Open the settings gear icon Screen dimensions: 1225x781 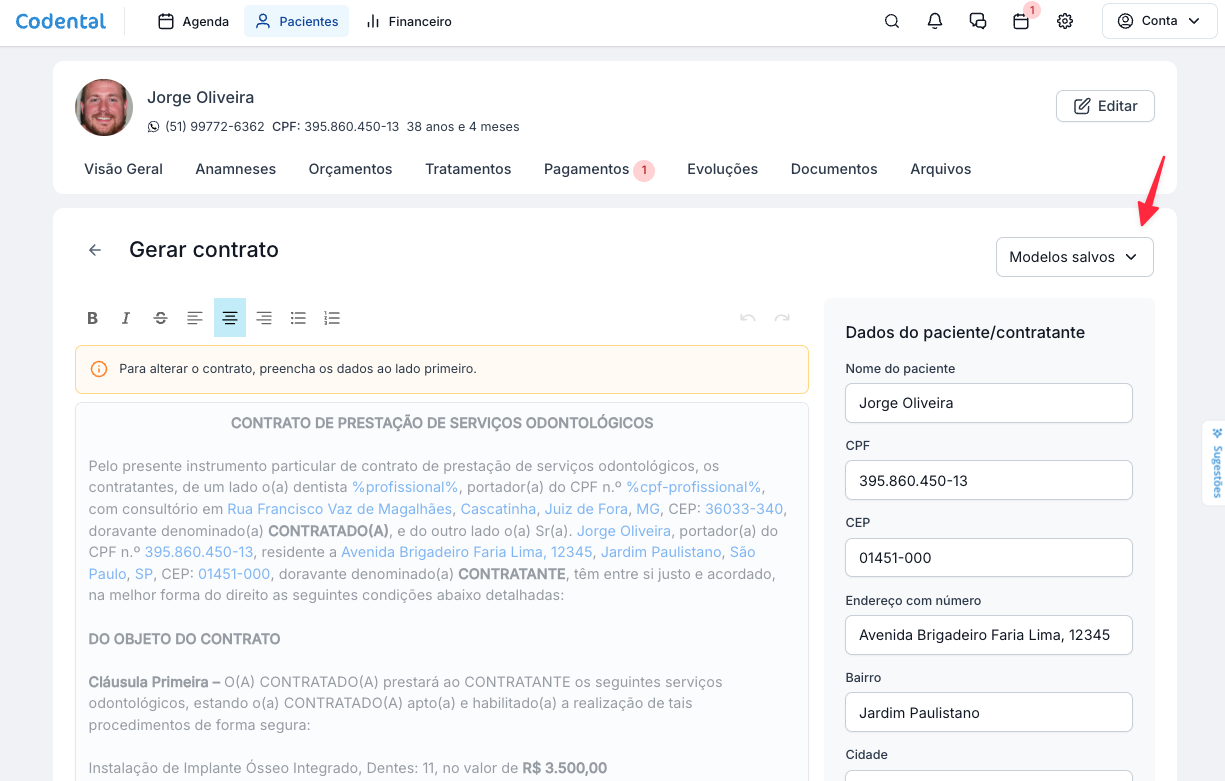(1065, 21)
